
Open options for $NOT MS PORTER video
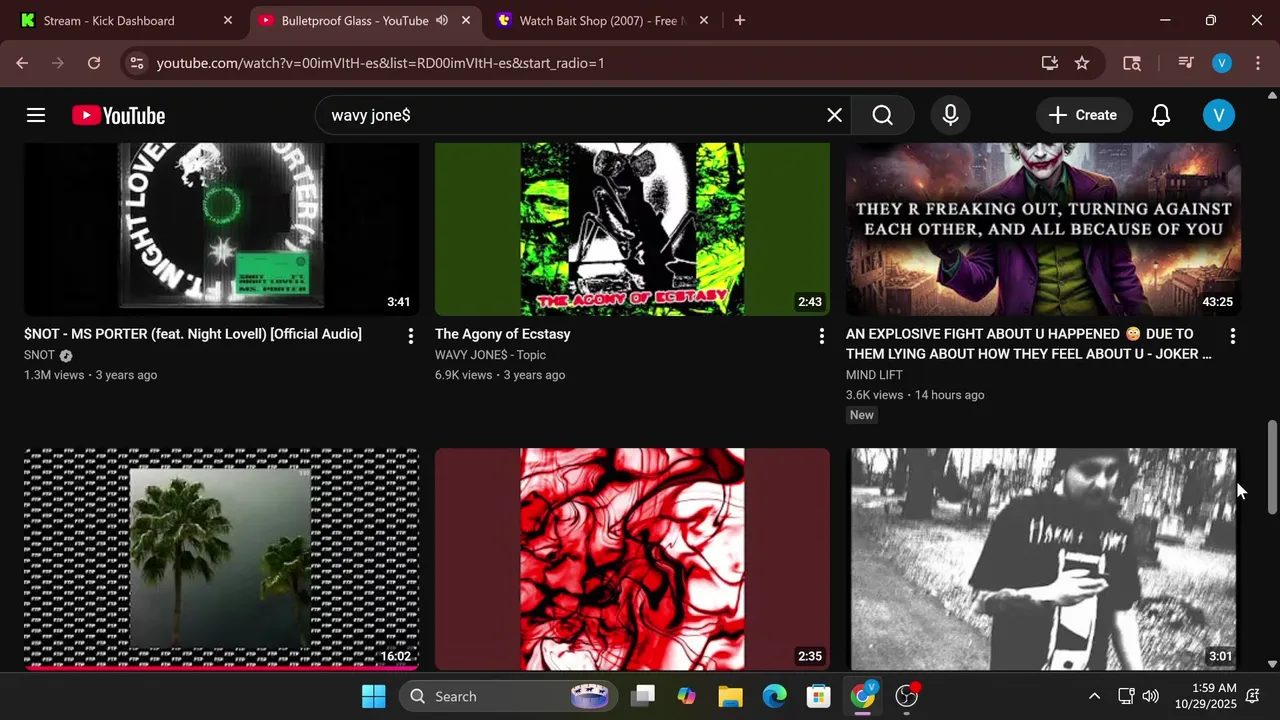pyautogui.click(x=410, y=336)
